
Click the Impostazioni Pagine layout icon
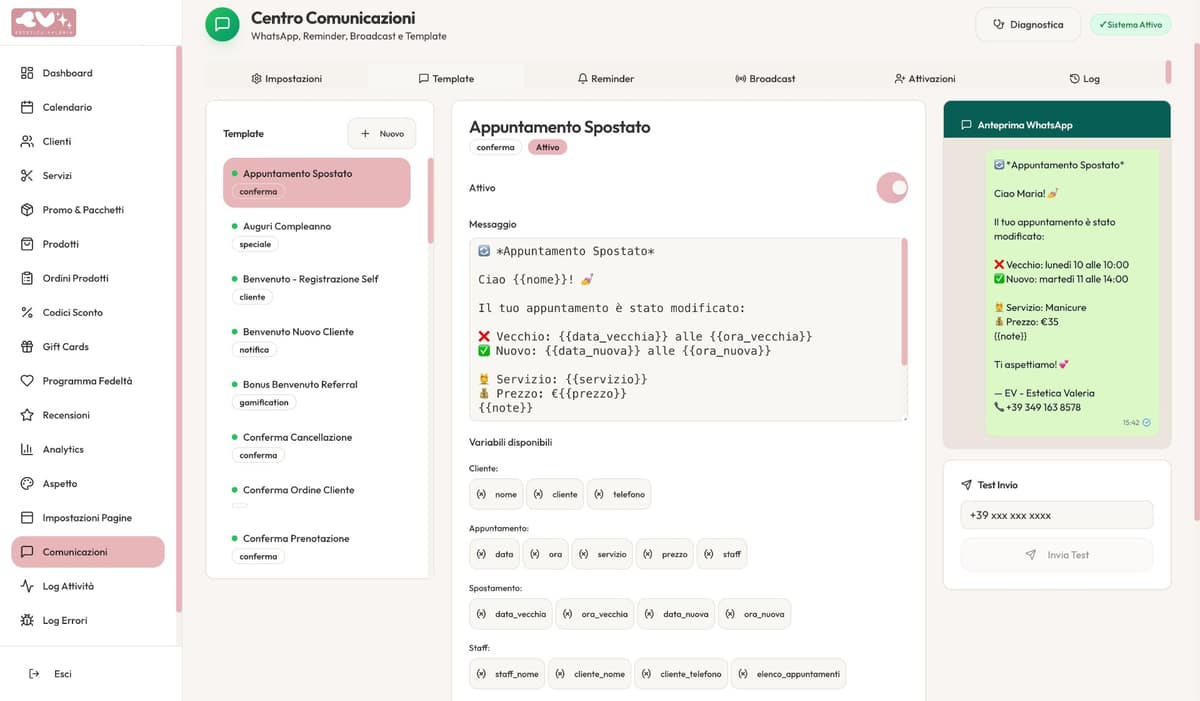[27, 518]
